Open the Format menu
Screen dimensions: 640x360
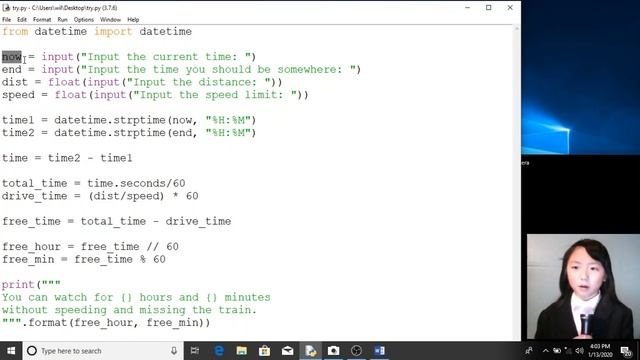click(42, 20)
